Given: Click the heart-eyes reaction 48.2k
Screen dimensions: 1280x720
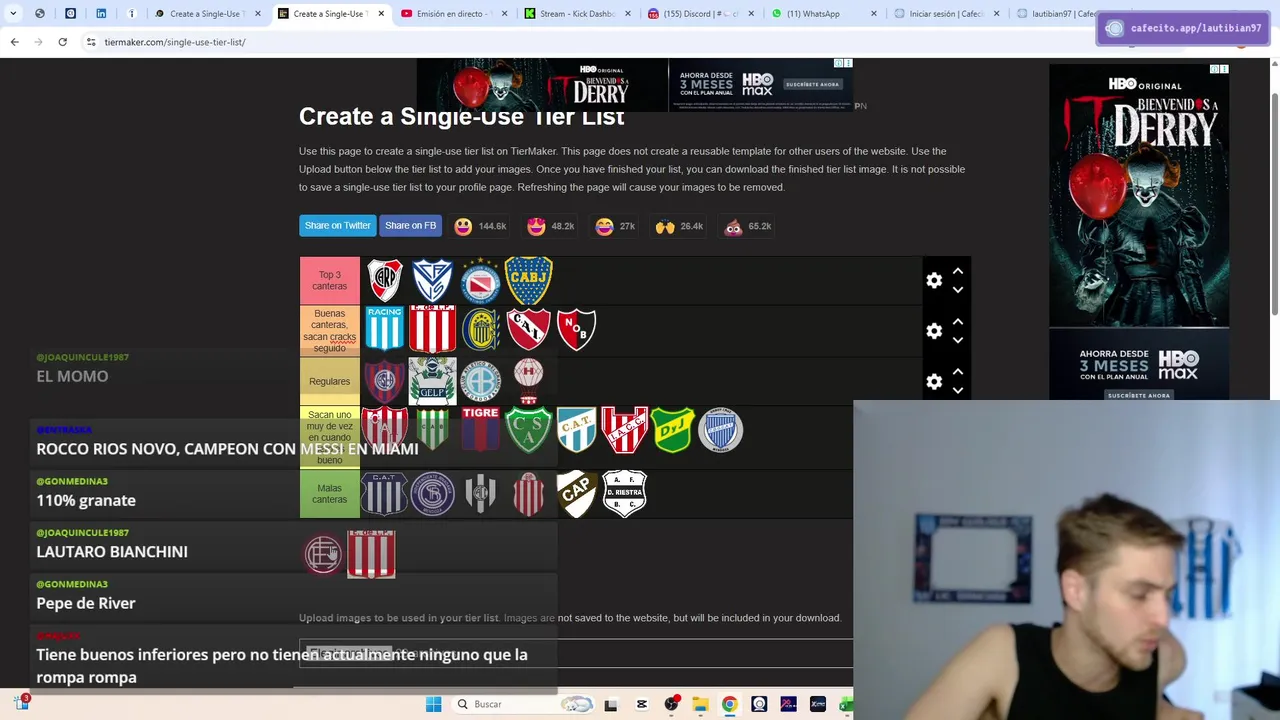Looking at the screenshot, I should (551, 227).
